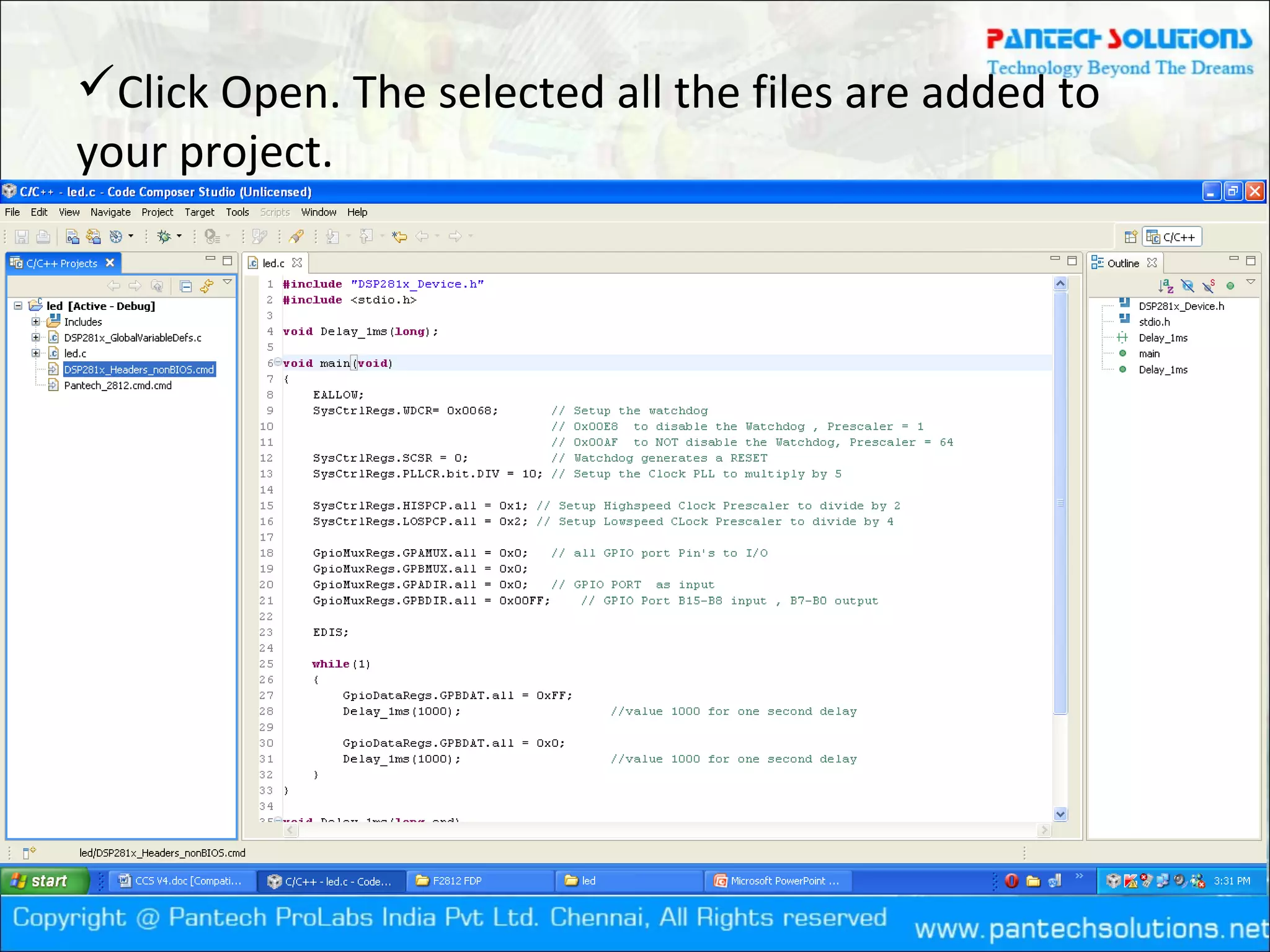Click the Forward arrow in Projects panel toolbar
Screen dimensions: 1270x952
pos(135,286)
